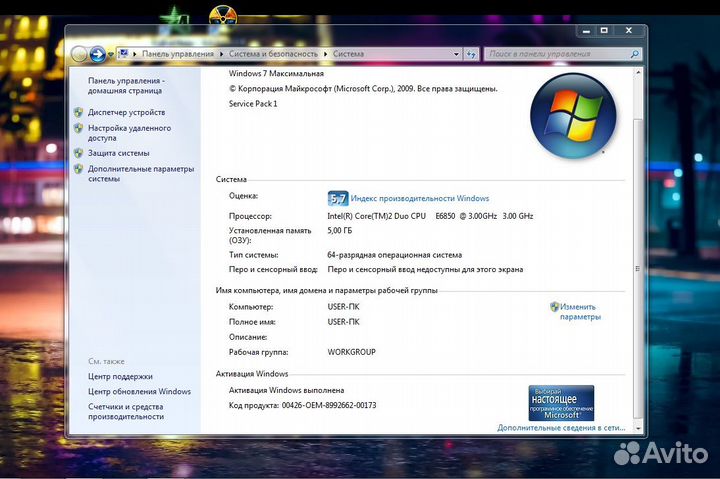Open 'Центр поддержки' link

[x=120, y=376]
